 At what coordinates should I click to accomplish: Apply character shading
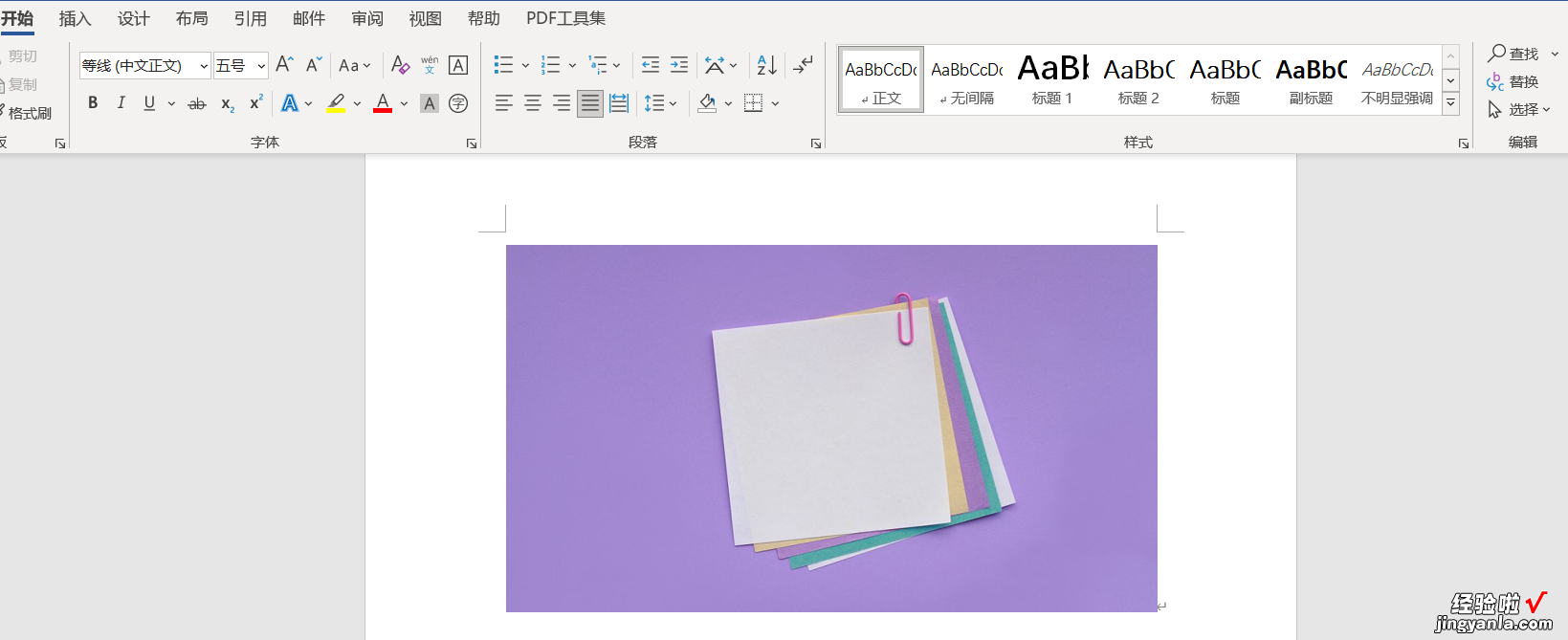(x=430, y=103)
